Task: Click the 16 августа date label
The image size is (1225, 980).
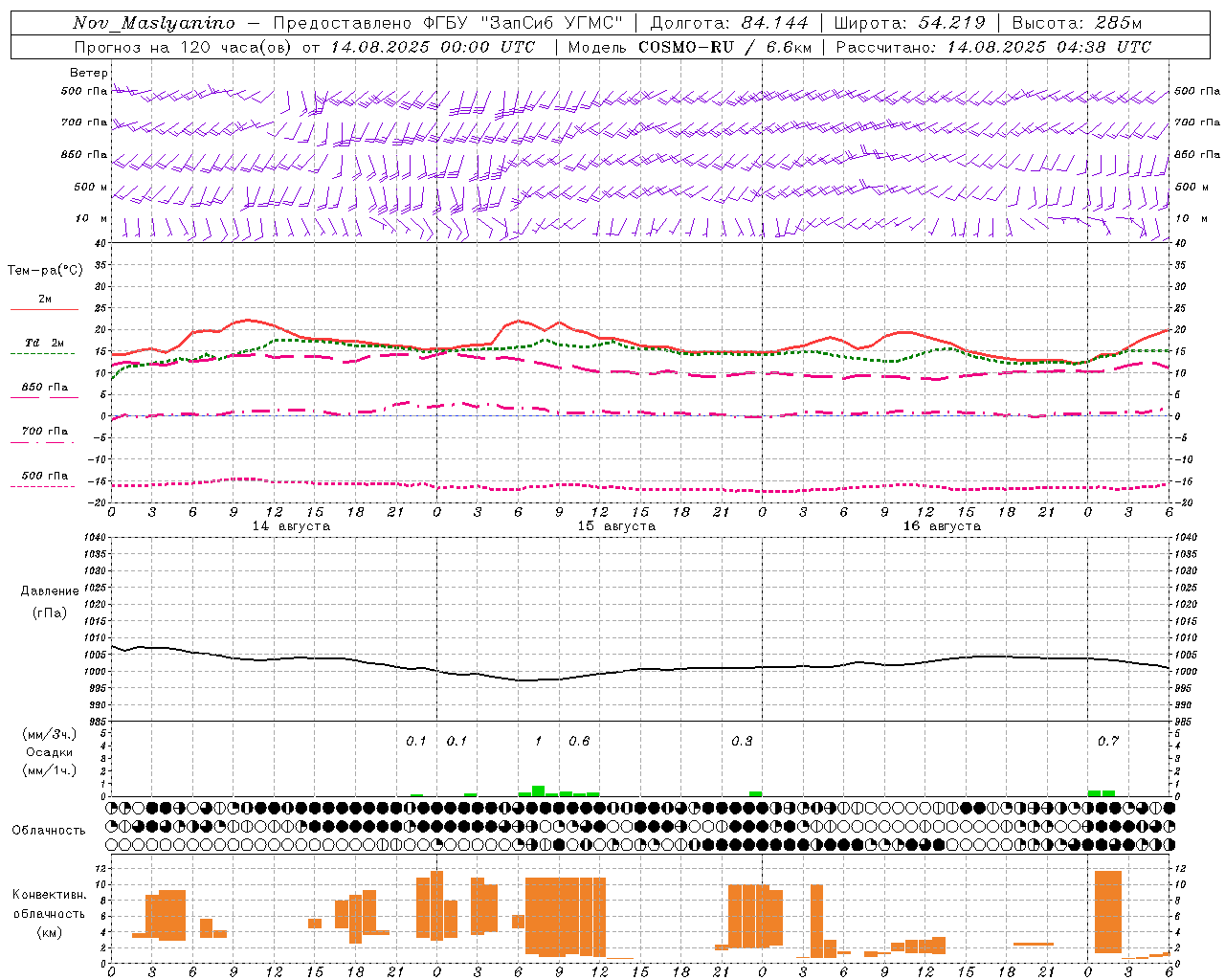Action: (x=942, y=526)
